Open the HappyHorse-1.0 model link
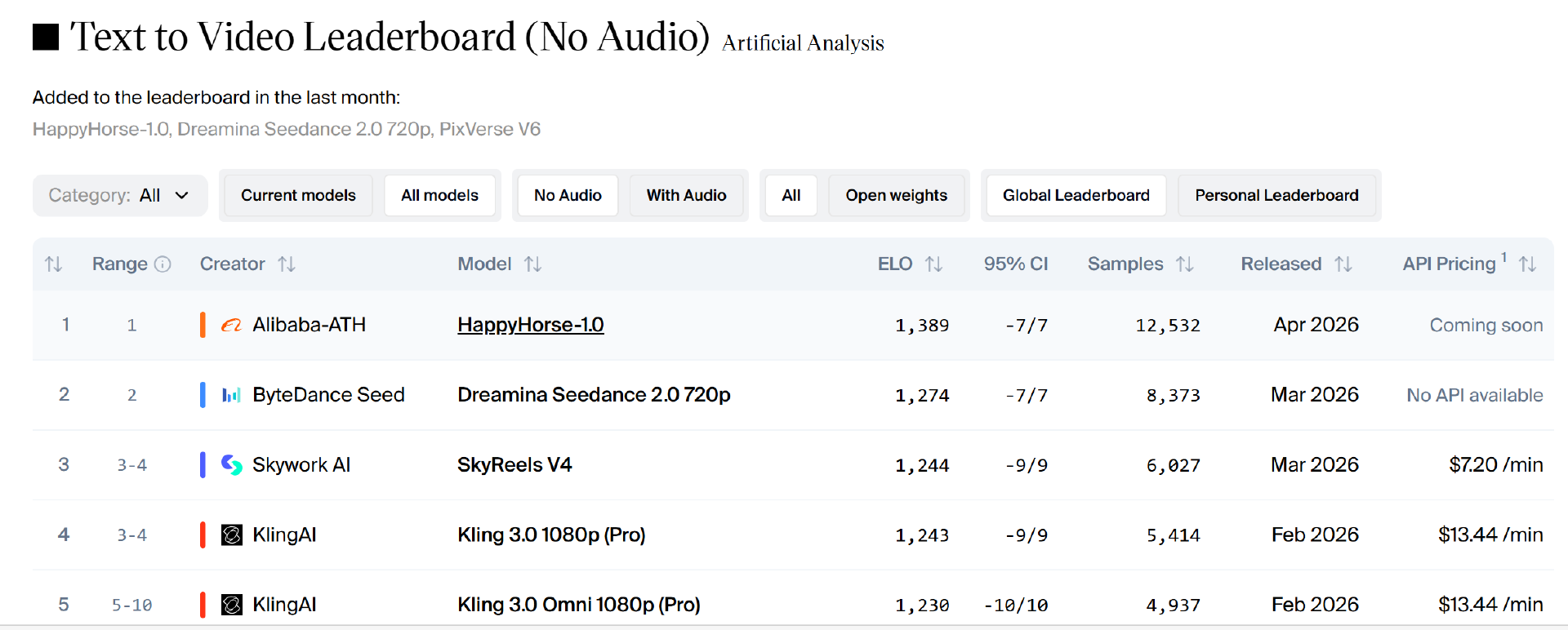Screen dimensions: 1568x630 pyautogui.click(x=530, y=325)
